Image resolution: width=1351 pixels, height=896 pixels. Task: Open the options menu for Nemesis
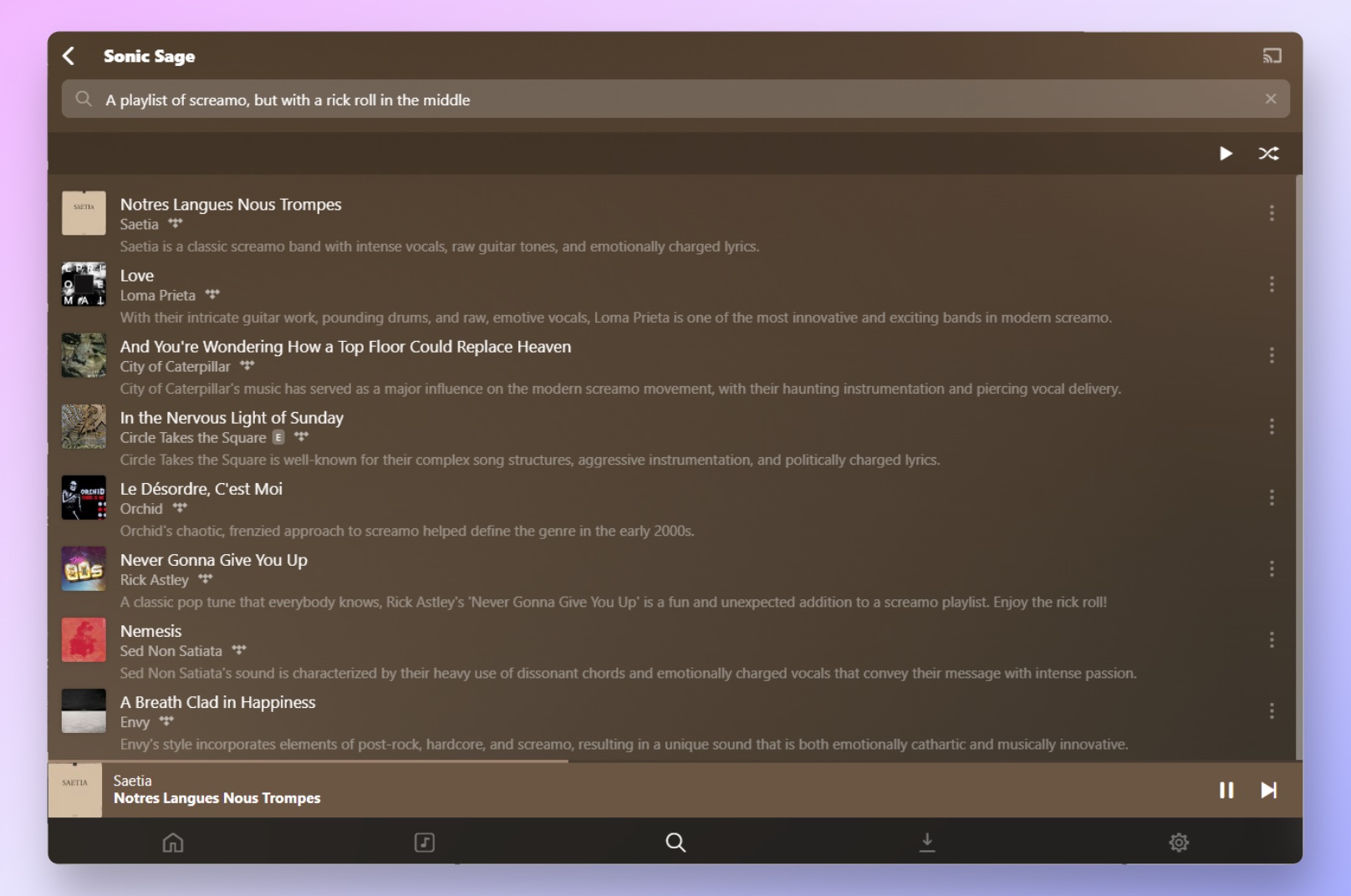click(x=1272, y=639)
